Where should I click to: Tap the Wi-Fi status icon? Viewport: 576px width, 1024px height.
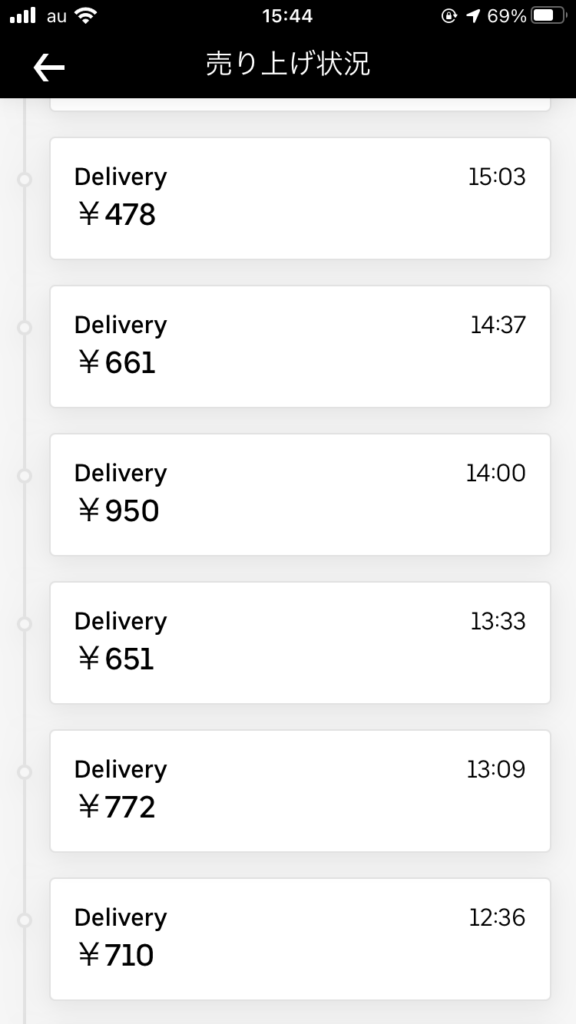85,16
